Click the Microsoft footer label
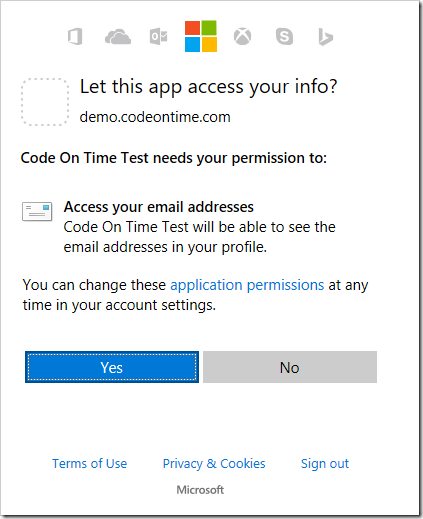The image size is (423, 519). (x=200, y=490)
